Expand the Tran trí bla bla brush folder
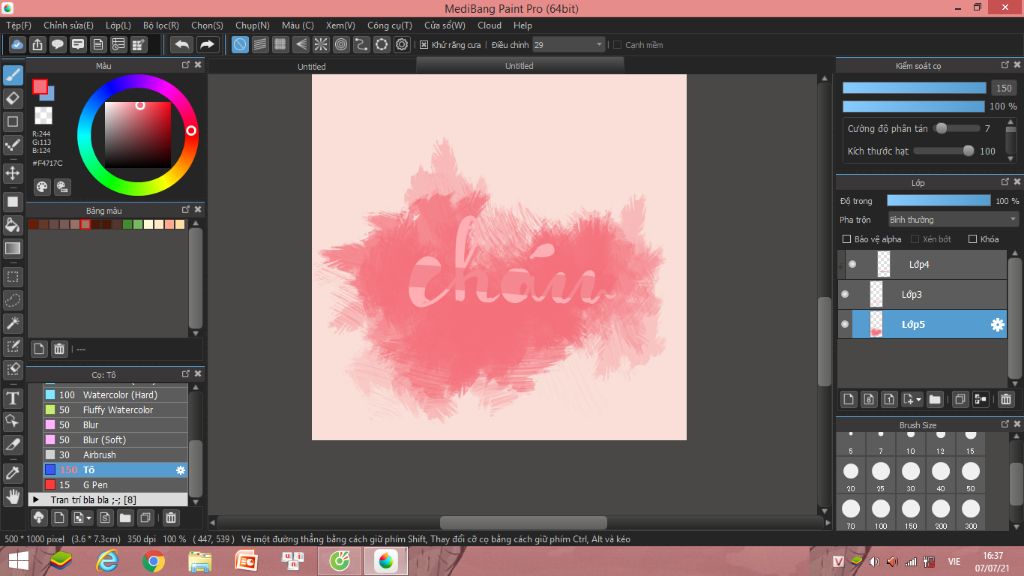 [36, 500]
